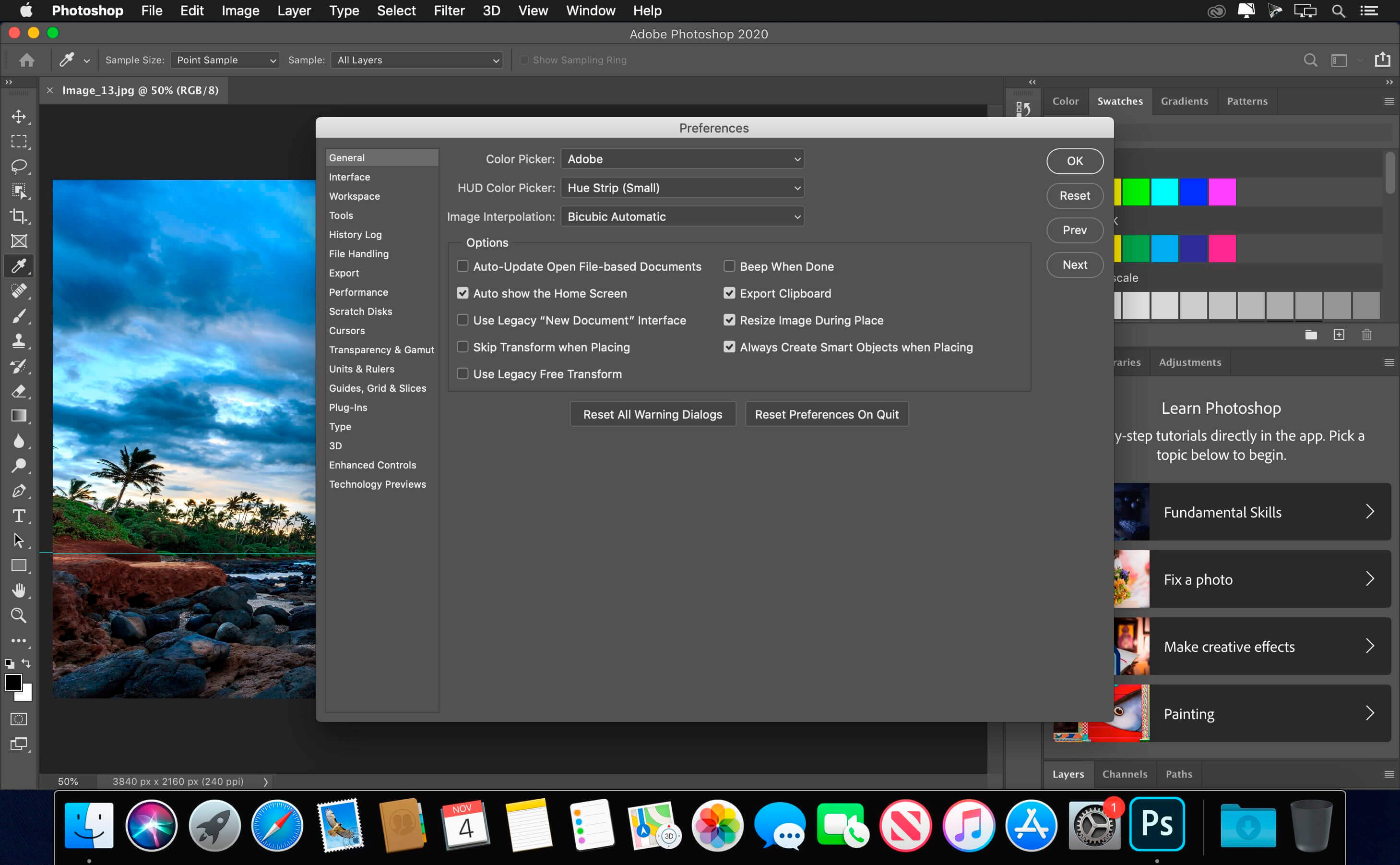The height and width of the screenshot is (865, 1400).
Task: Disable Always Create Smart Objects when Placing
Action: [x=728, y=346]
